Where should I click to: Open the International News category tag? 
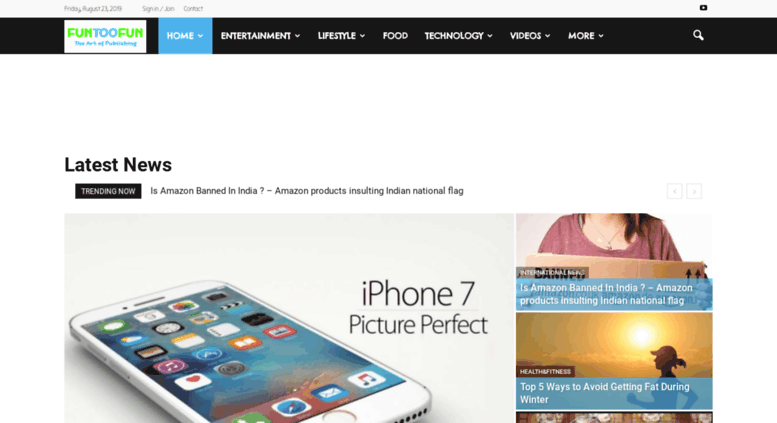[552, 273]
